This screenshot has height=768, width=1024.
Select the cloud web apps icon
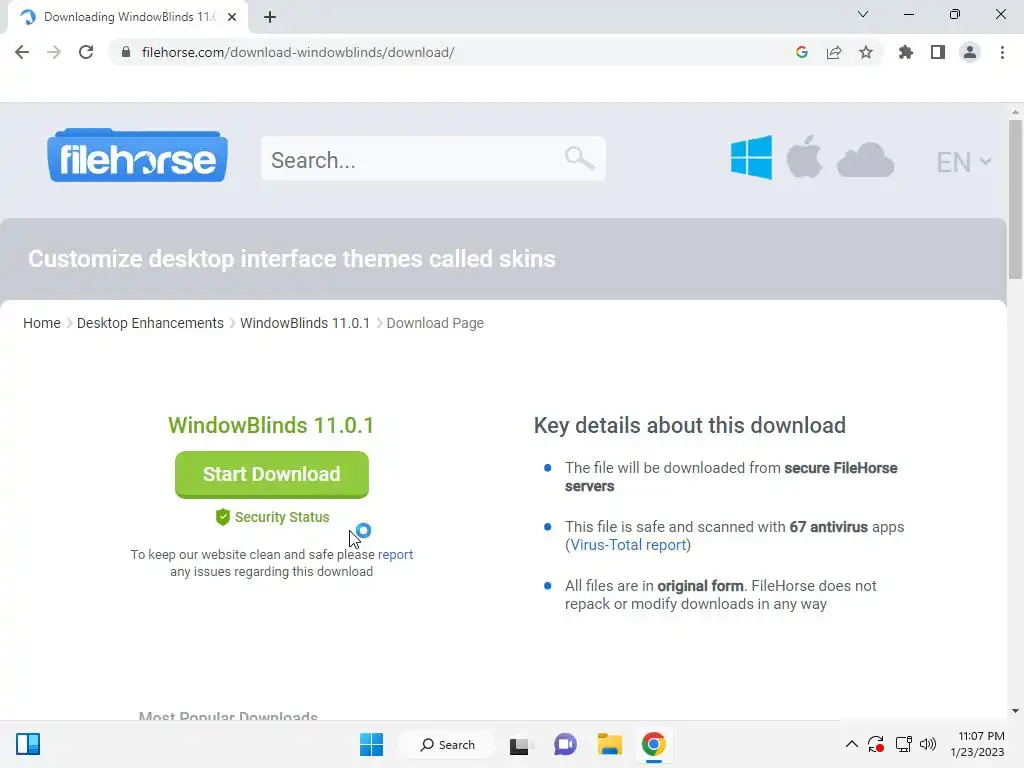click(865, 159)
